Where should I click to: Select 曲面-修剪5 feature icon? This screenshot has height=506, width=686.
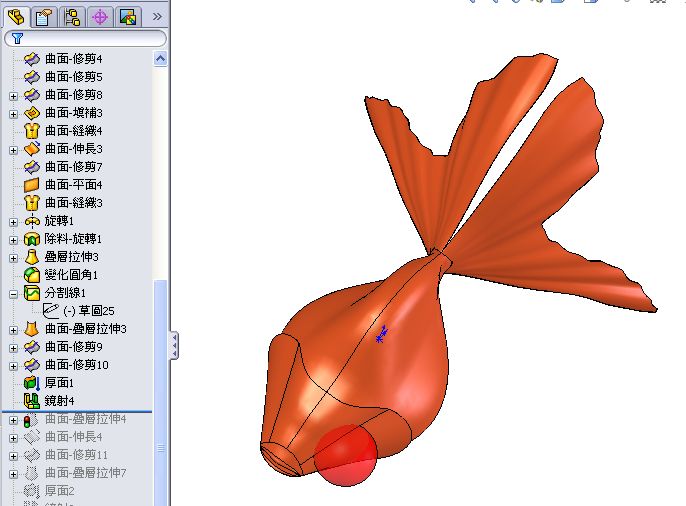32,77
